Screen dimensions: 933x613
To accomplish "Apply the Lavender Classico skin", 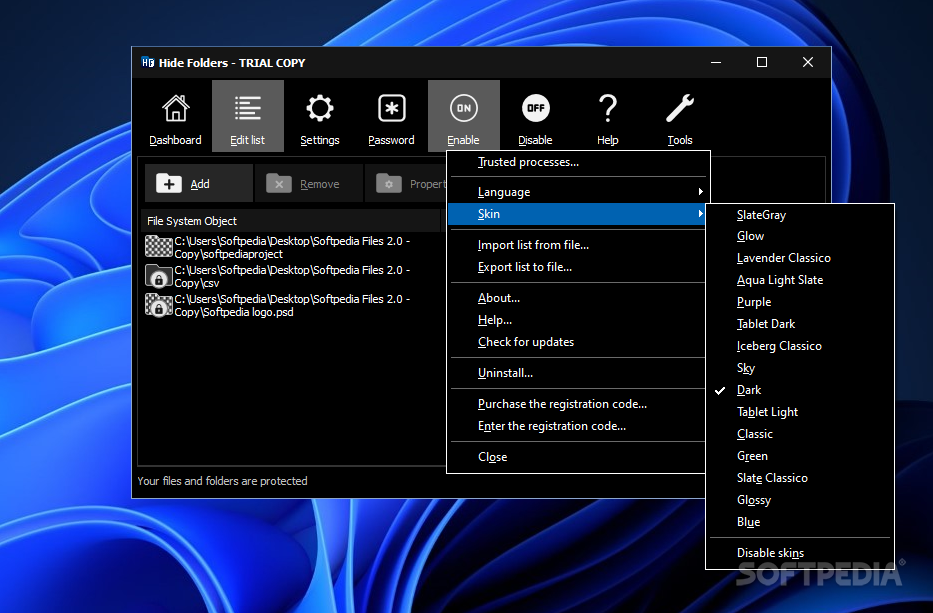I will click(x=800, y=258).
